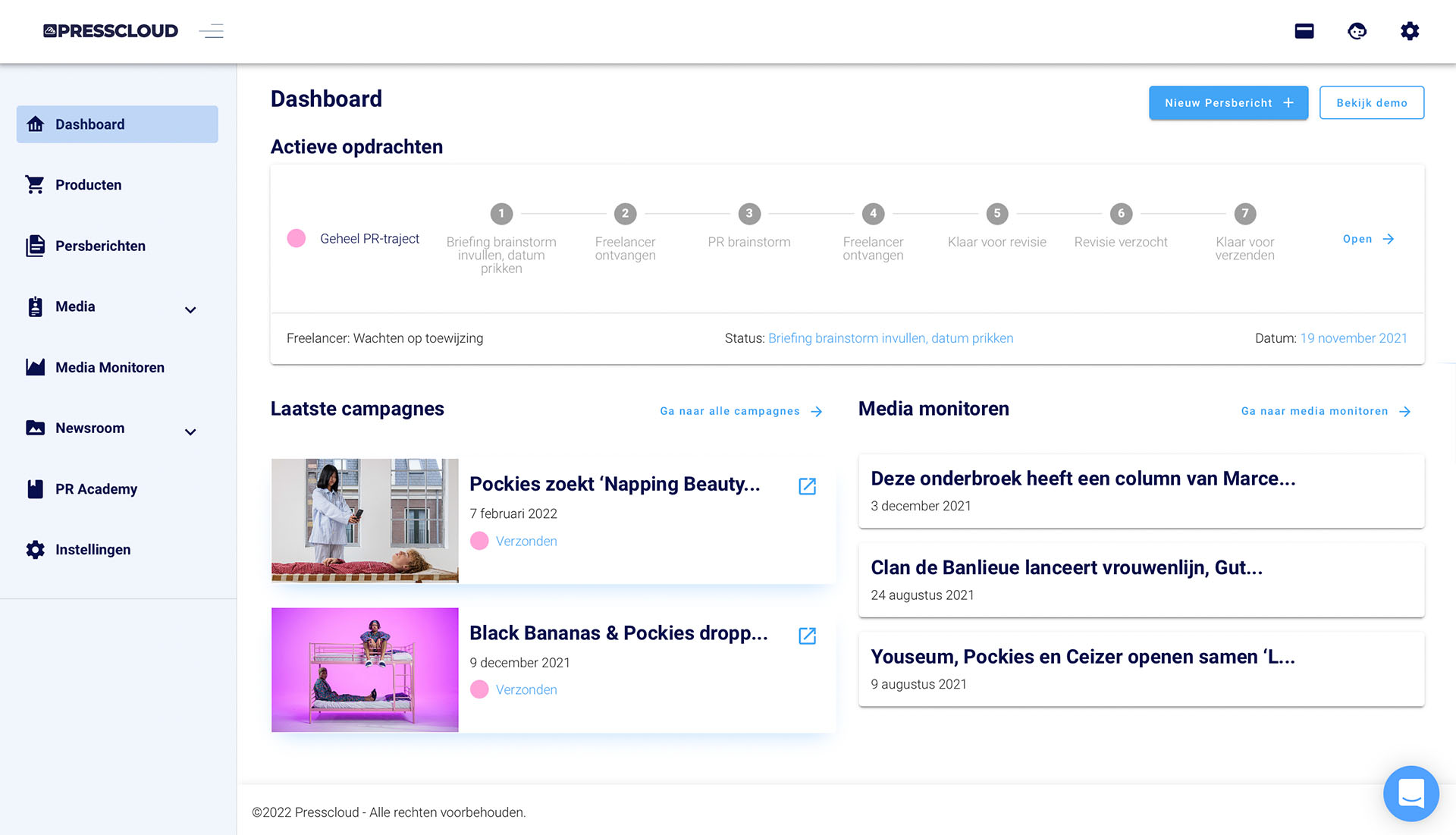Click the pink Geheel PR-traject status dot
1456x835 pixels.
(297, 238)
